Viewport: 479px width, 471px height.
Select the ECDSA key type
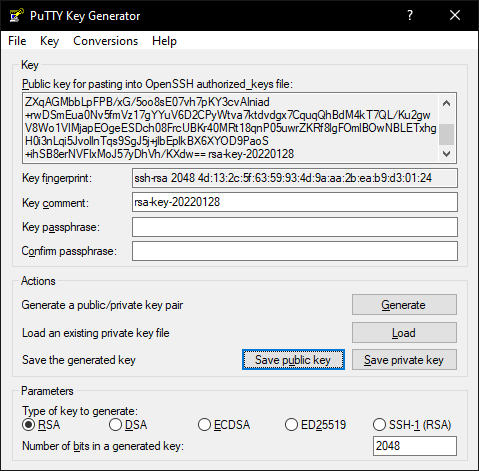coord(224,425)
